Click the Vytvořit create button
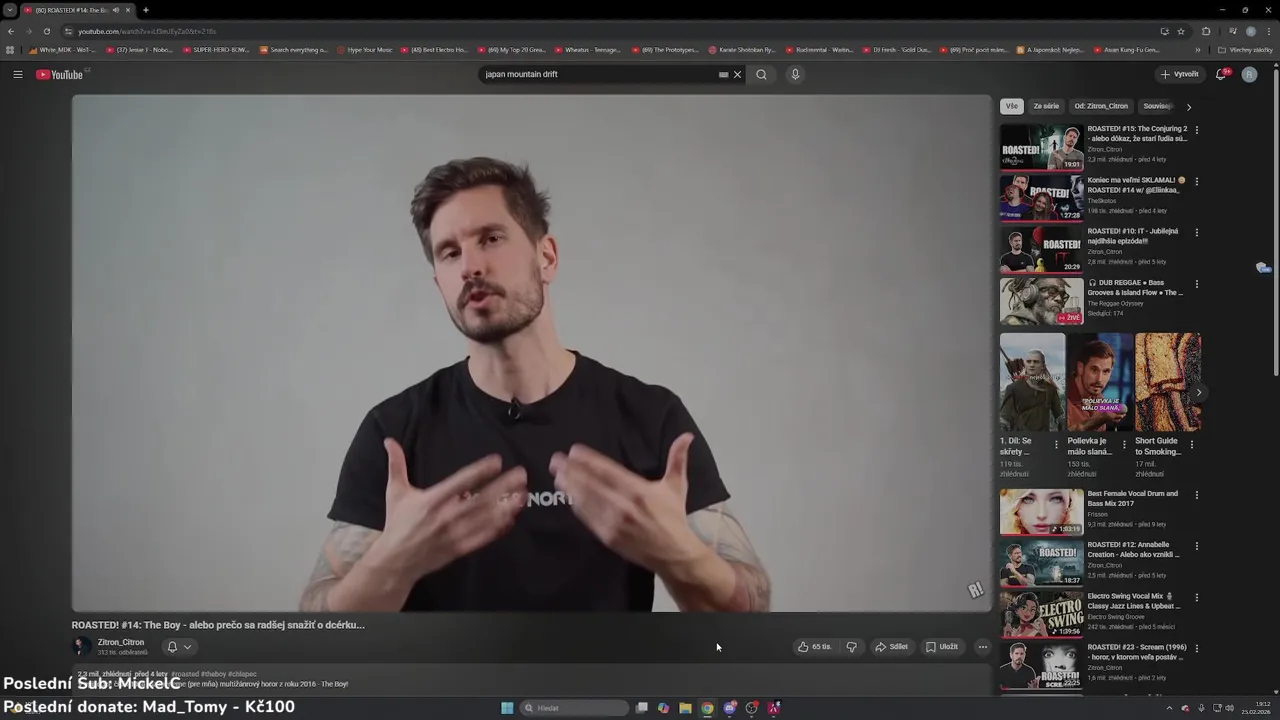The width and height of the screenshot is (1280, 720). pyautogui.click(x=1179, y=74)
